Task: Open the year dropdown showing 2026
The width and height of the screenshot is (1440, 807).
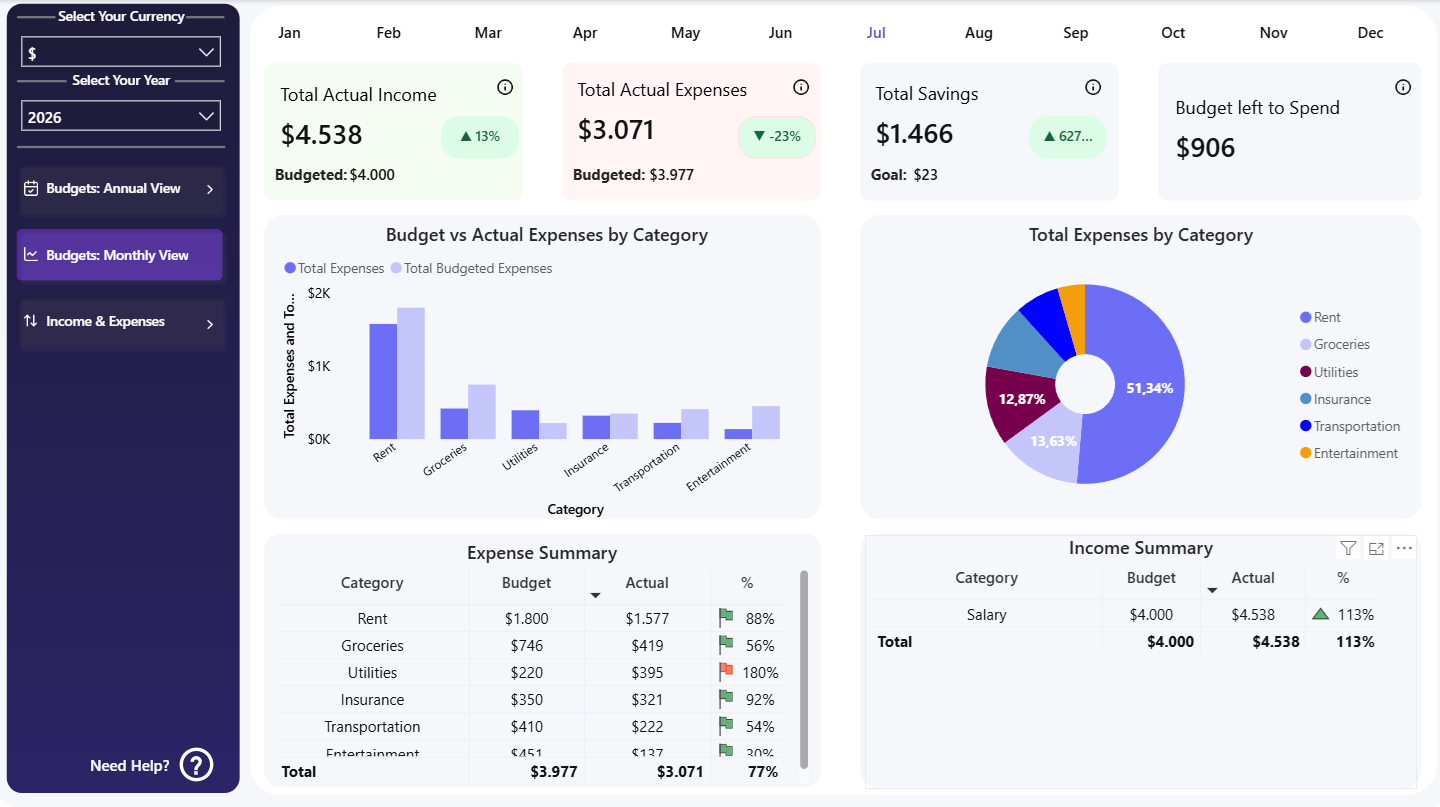Action: (x=121, y=117)
